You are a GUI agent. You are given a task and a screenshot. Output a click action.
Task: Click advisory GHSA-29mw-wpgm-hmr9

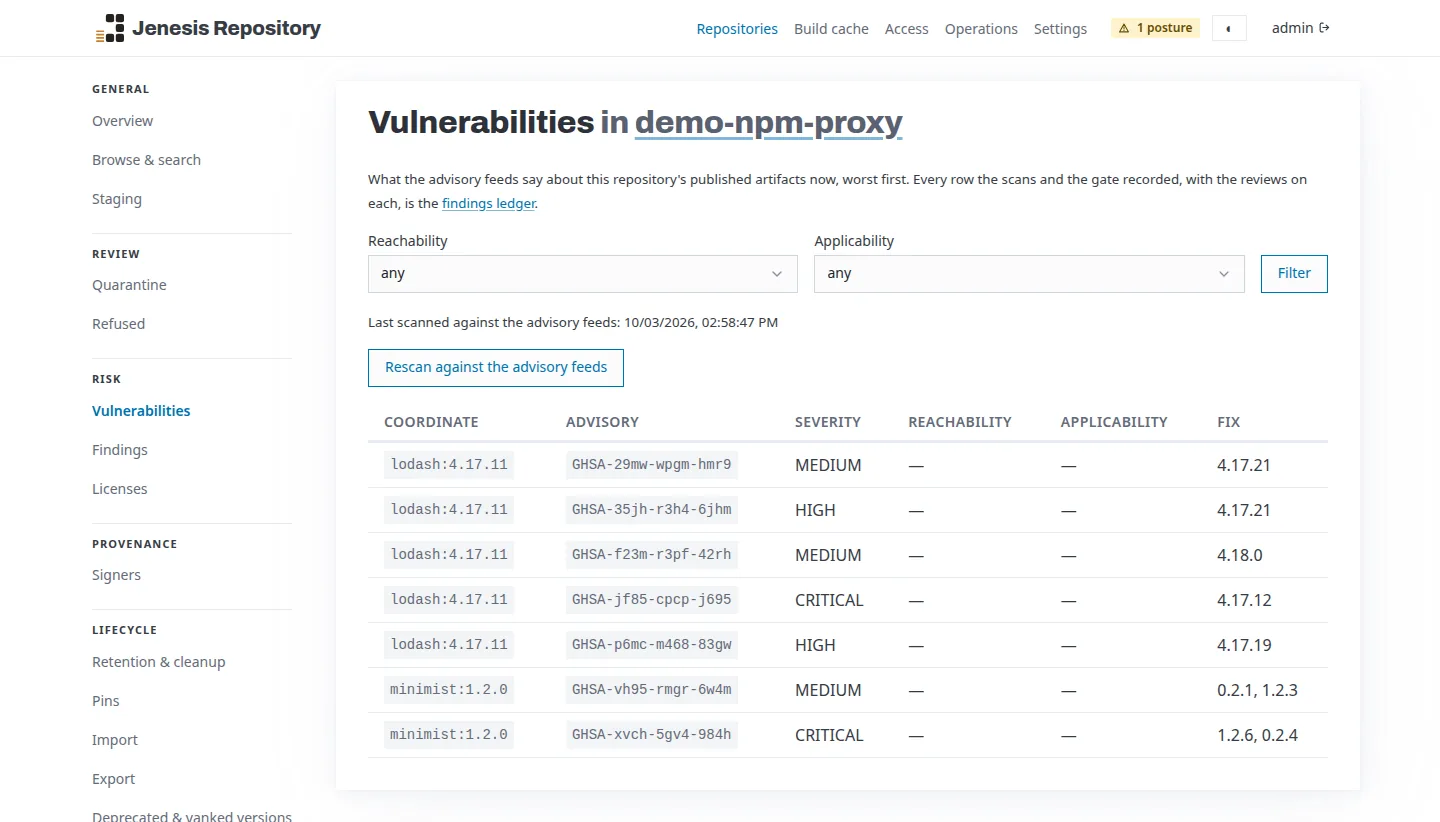[x=652, y=465]
